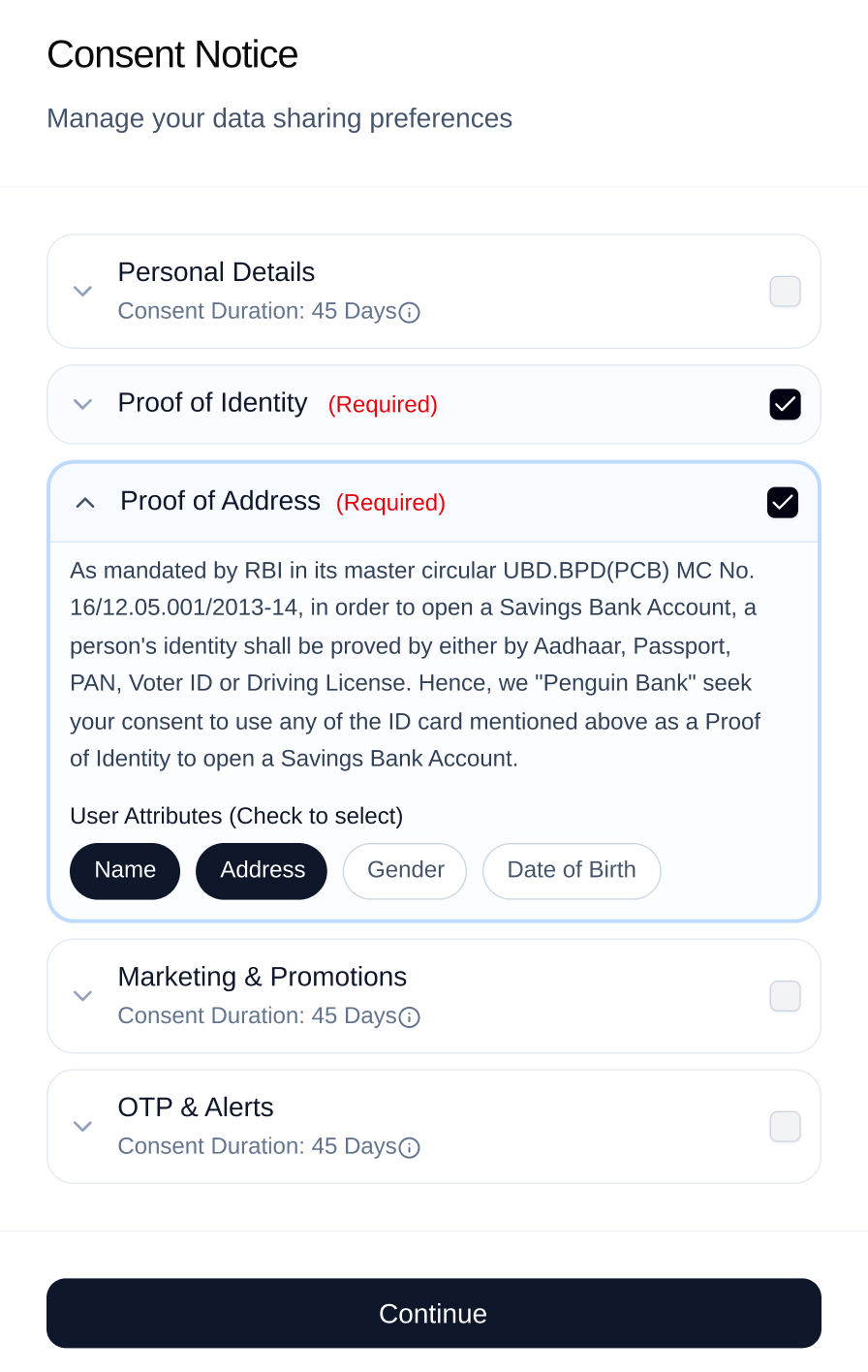
Task: Enable the Marketing & Promotions checkbox
Action: (x=785, y=996)
